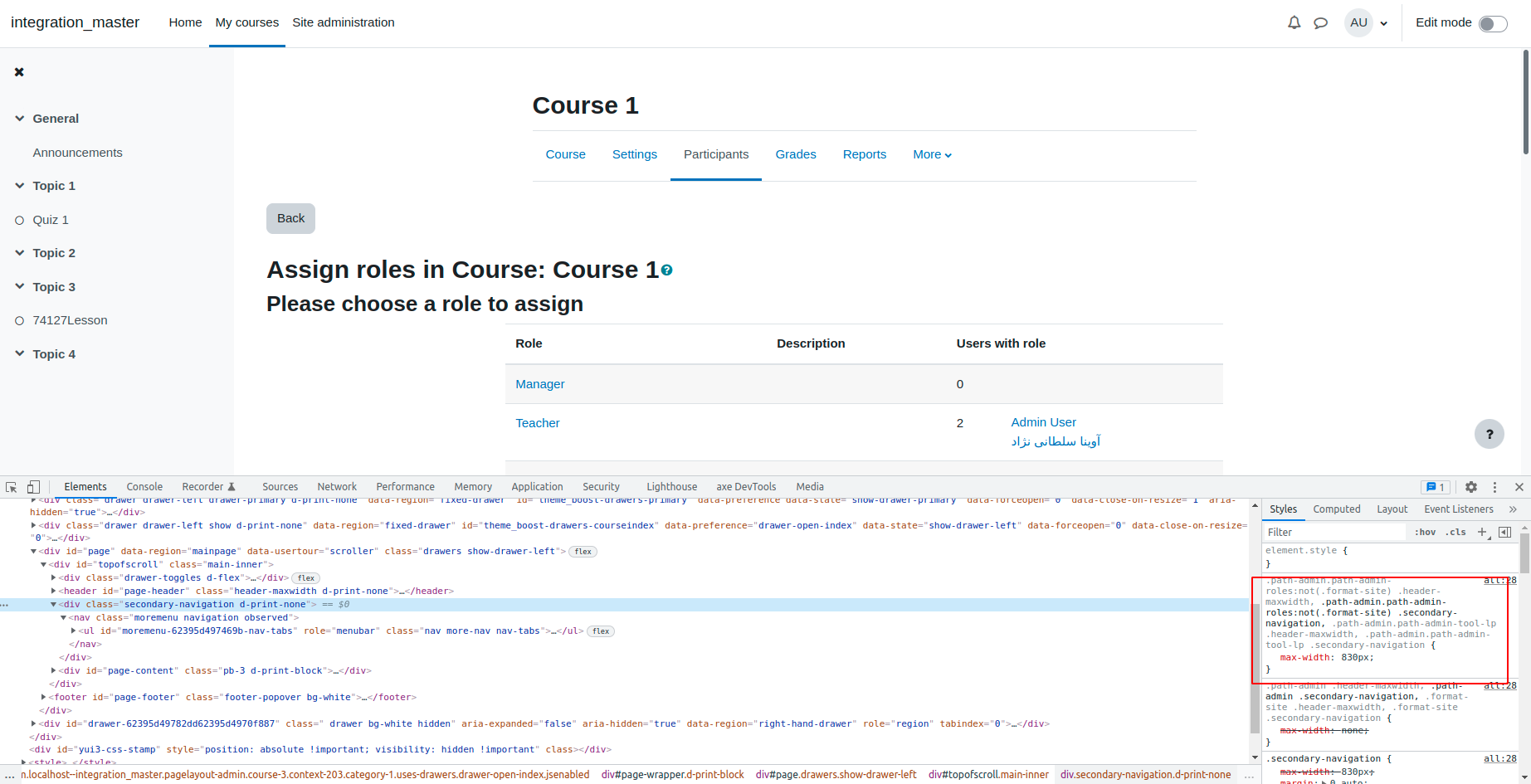Collapse the Topic 1 section chevron
This screenshot has height=784, width=1531.
click(x=20, y=186)
